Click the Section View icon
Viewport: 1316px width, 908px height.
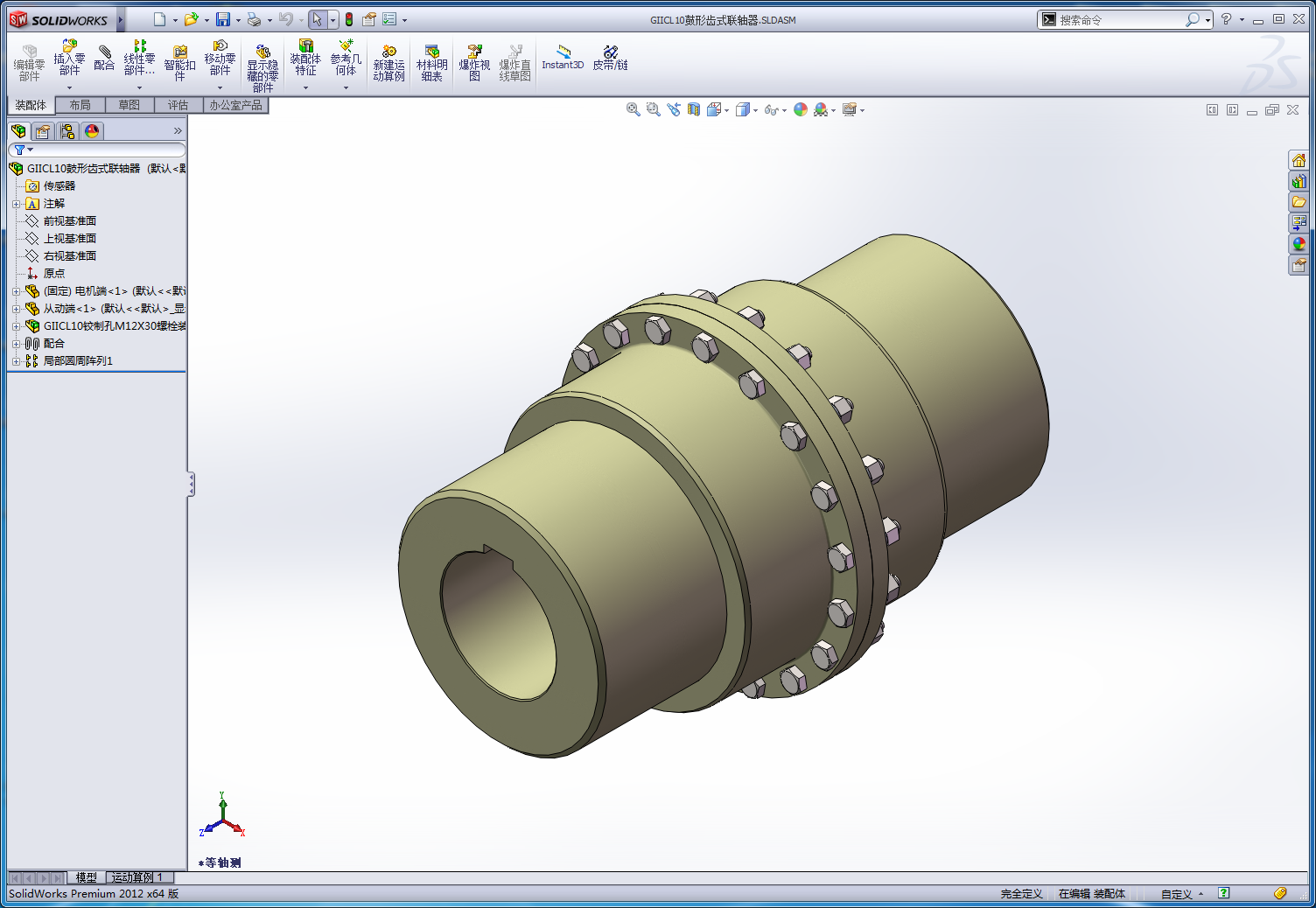point(694,109)
